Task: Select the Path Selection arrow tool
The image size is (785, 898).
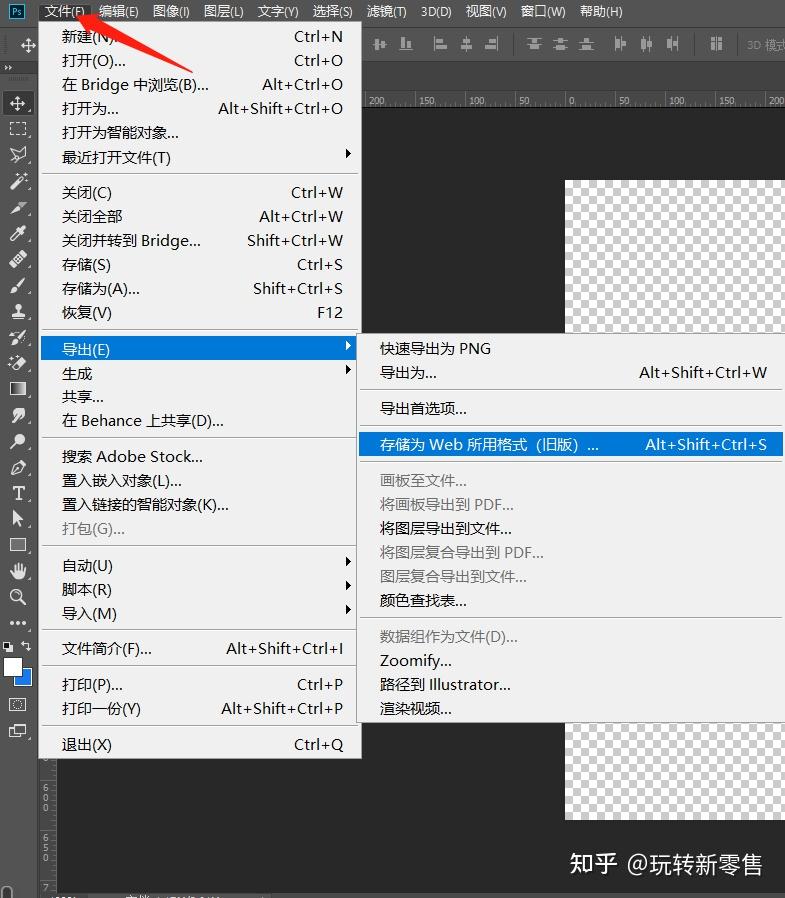Action: (x=18, y=519)
